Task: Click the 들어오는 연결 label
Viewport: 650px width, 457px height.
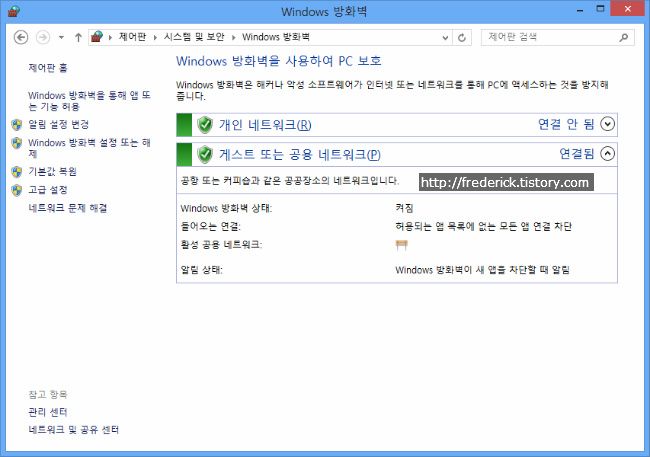Action: click(x=211, y=226)
